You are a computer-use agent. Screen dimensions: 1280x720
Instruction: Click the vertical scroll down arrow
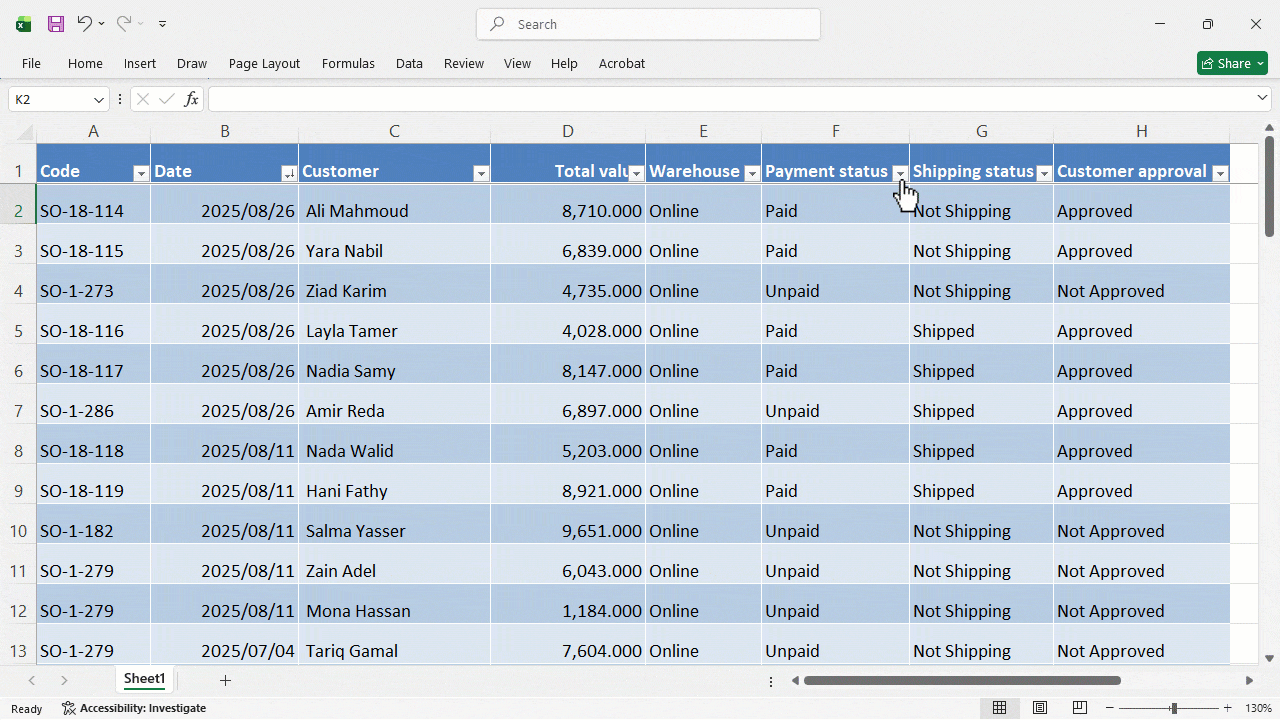[1270, 658]
